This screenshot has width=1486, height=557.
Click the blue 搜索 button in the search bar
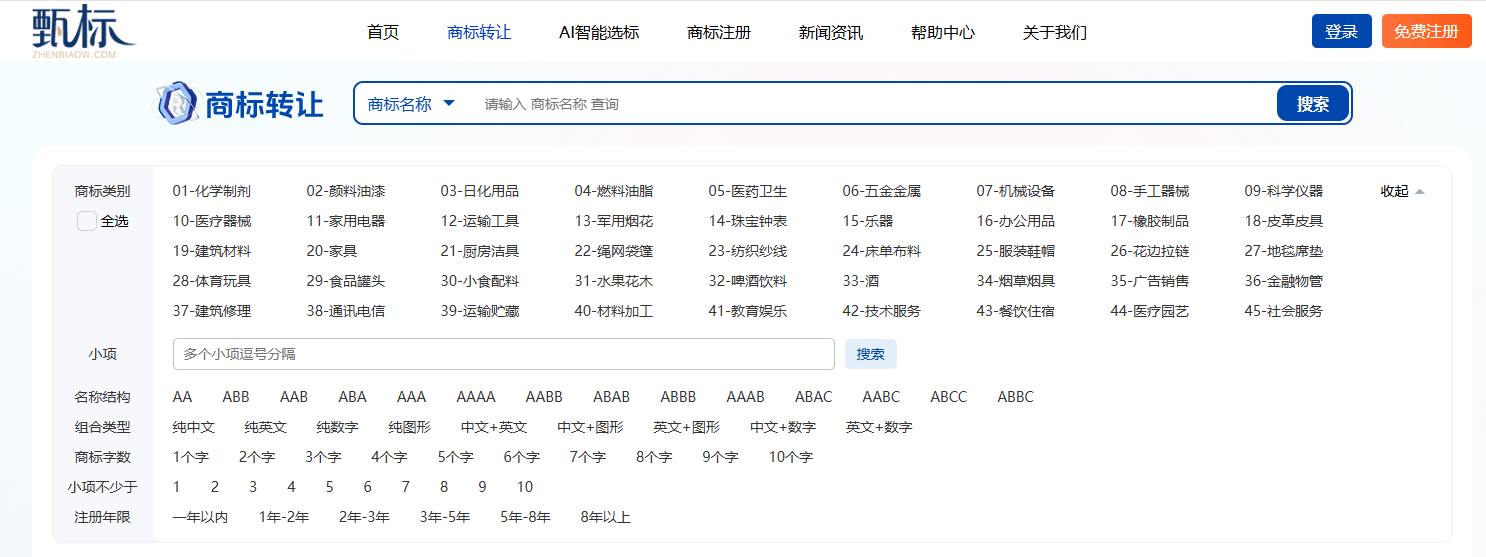point(1313,103)
